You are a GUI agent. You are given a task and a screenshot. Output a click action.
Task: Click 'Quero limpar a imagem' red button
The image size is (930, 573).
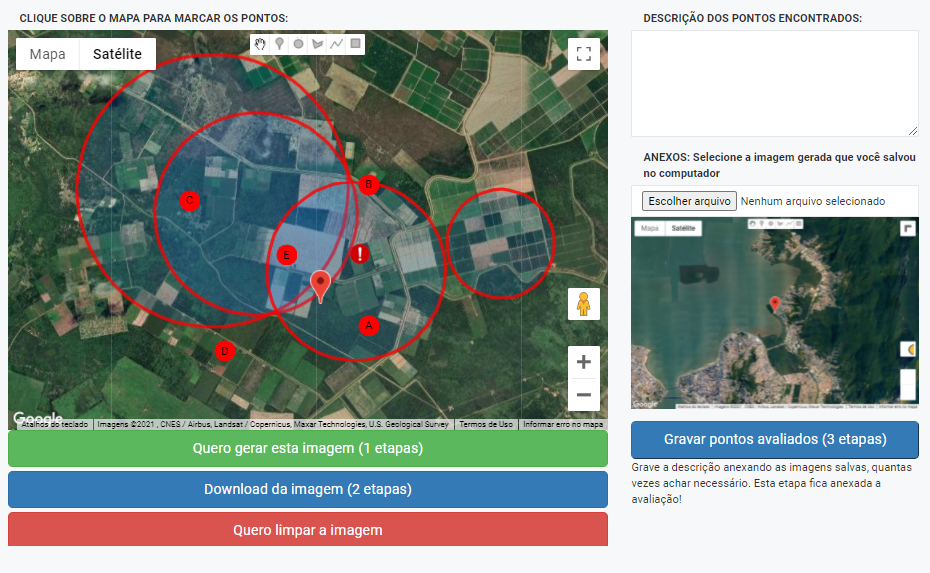(308, 529)
